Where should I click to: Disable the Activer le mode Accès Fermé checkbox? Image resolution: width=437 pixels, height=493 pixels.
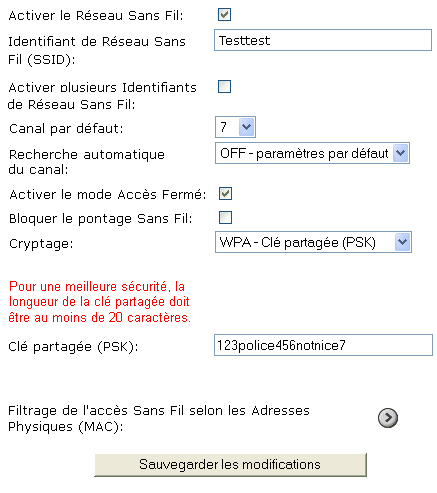click(225, 194)
